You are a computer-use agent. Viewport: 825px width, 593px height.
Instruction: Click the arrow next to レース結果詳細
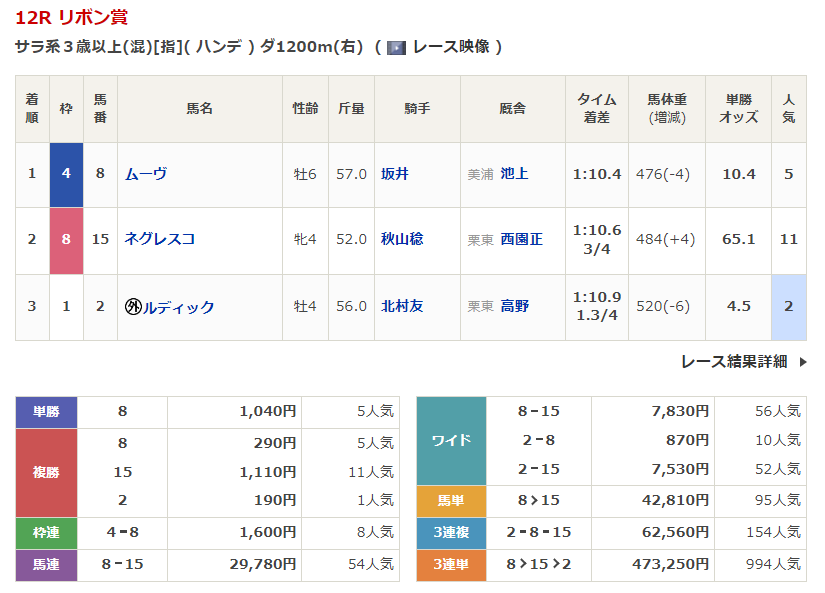point(802,362)
